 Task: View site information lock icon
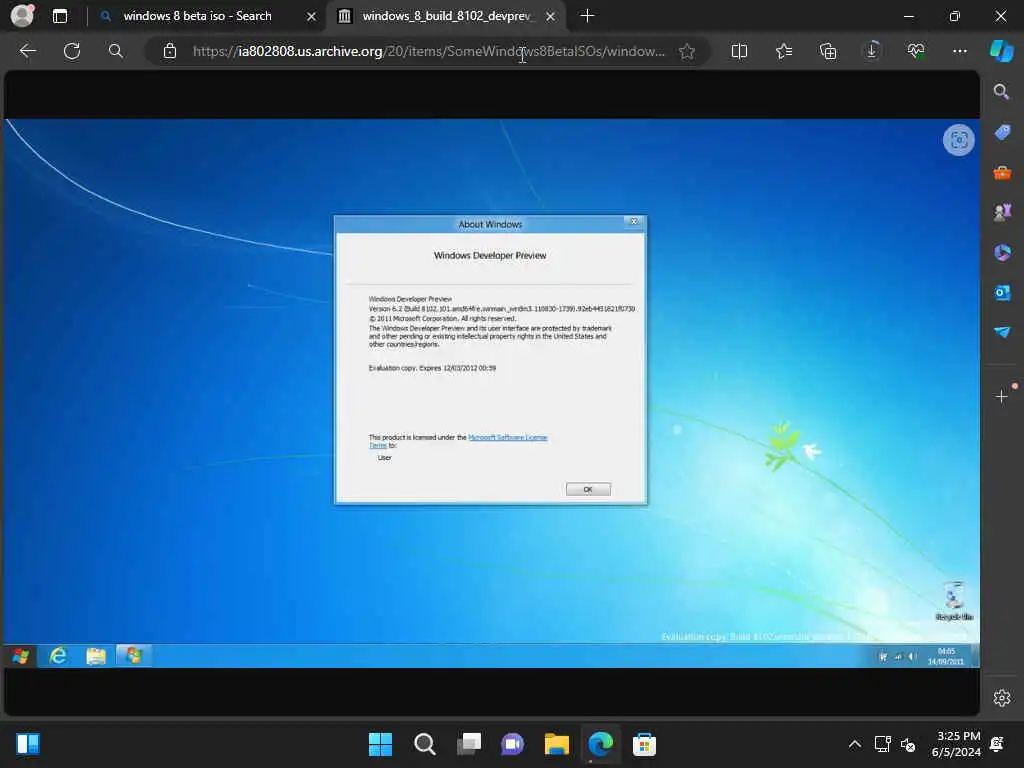click(170, 51)
